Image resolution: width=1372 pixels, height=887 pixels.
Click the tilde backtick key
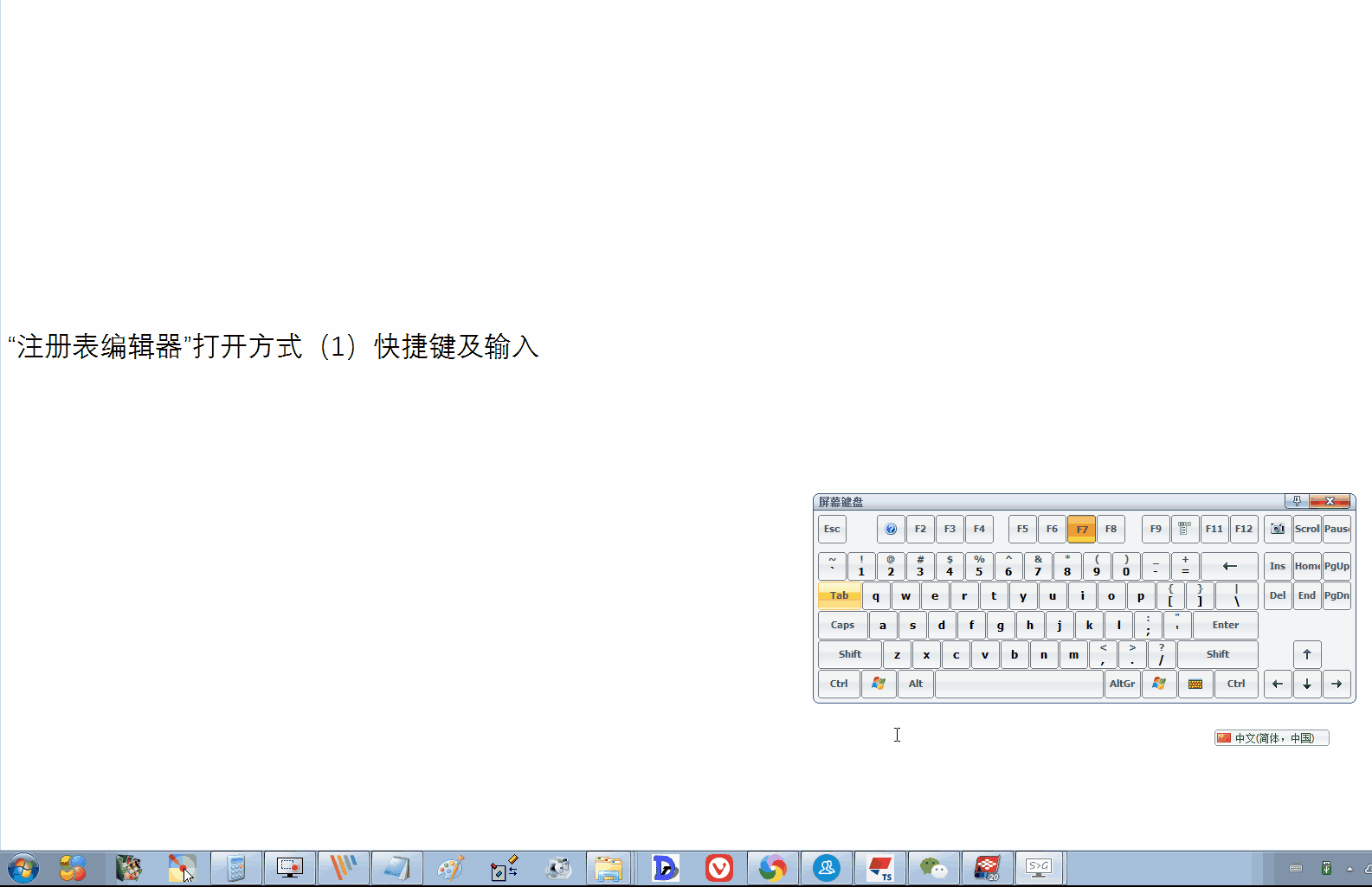pyautogui.click(x=832, y=567)
